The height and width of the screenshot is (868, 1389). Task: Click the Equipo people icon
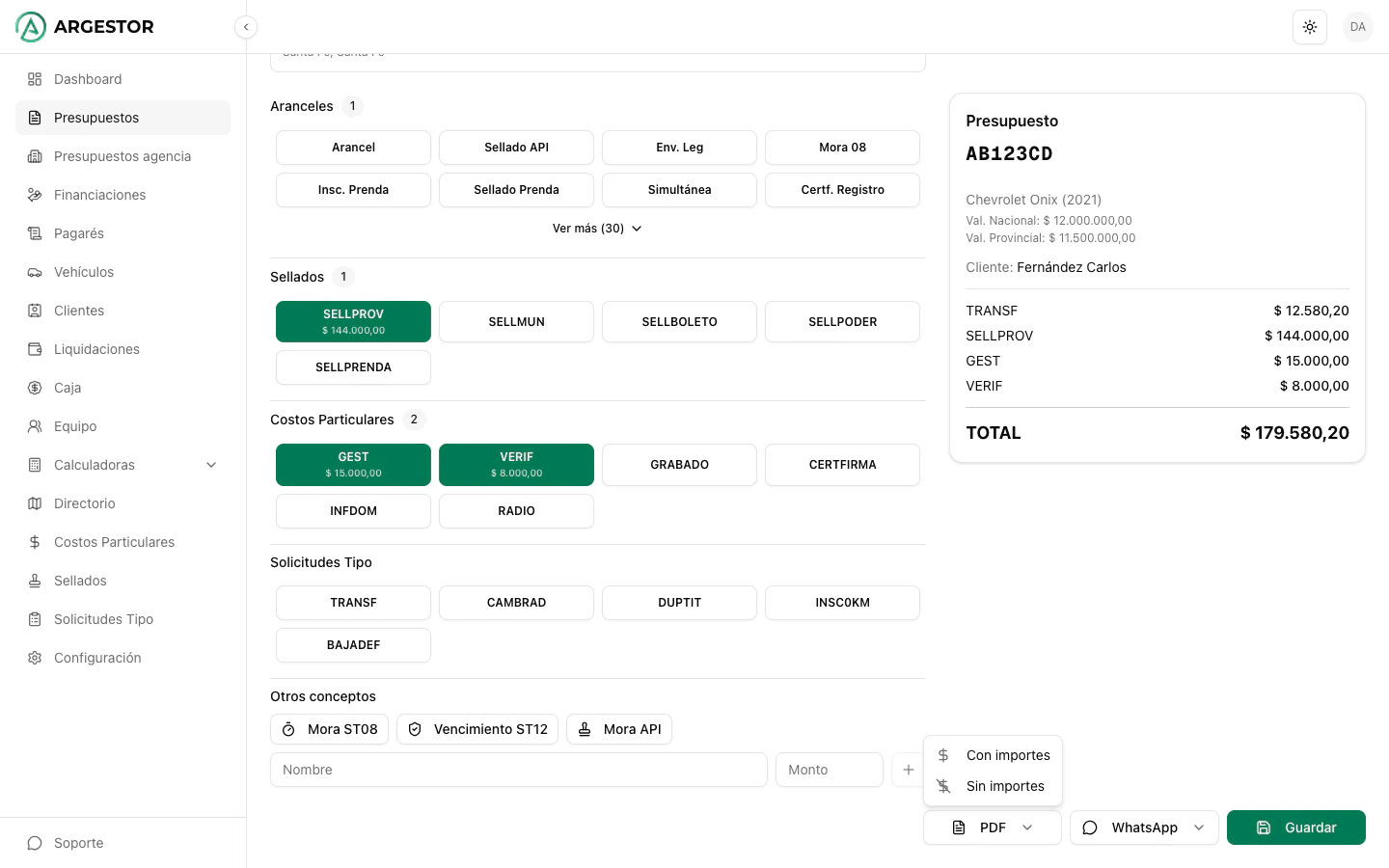click(35, 426)
